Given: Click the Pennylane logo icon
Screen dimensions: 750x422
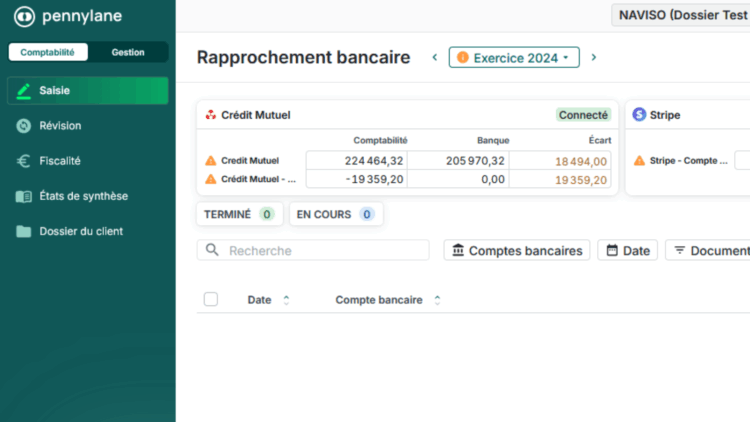Looking at the screenshot, I should click(23, 17).
